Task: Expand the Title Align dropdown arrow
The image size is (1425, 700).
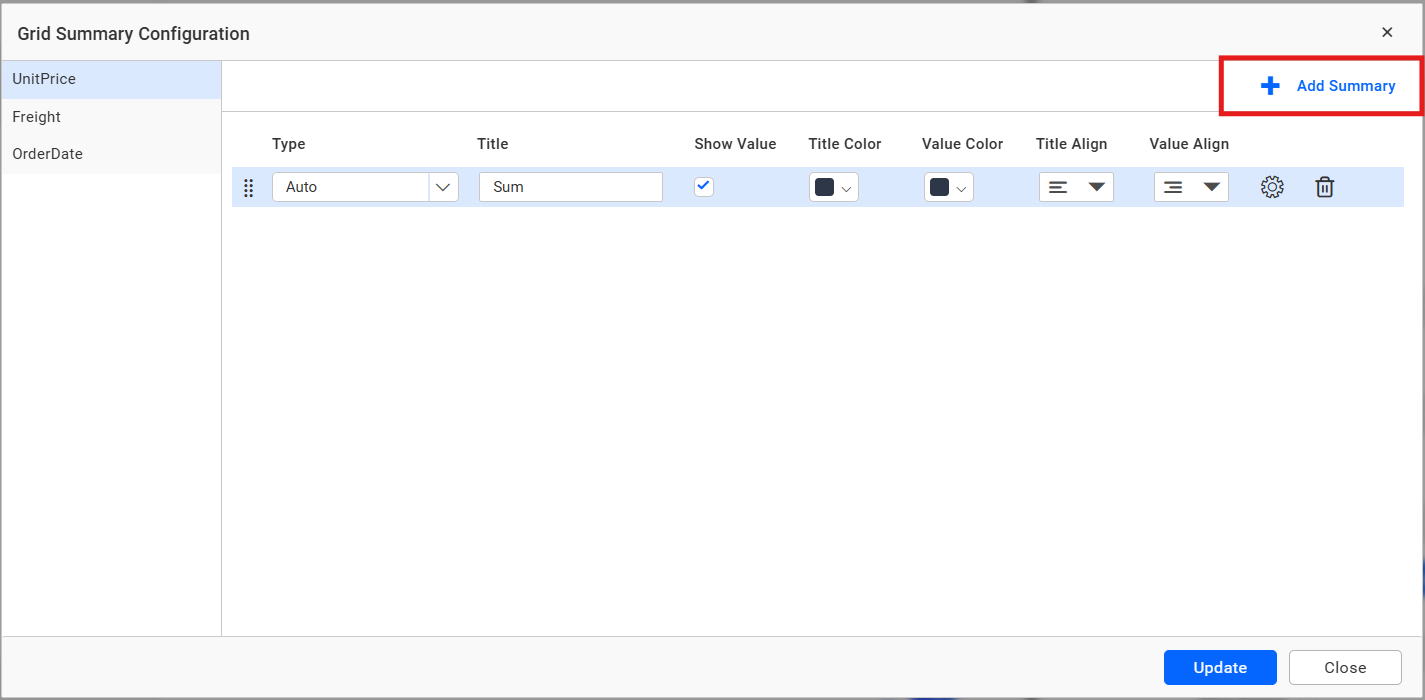Action: pos(1096,187)
